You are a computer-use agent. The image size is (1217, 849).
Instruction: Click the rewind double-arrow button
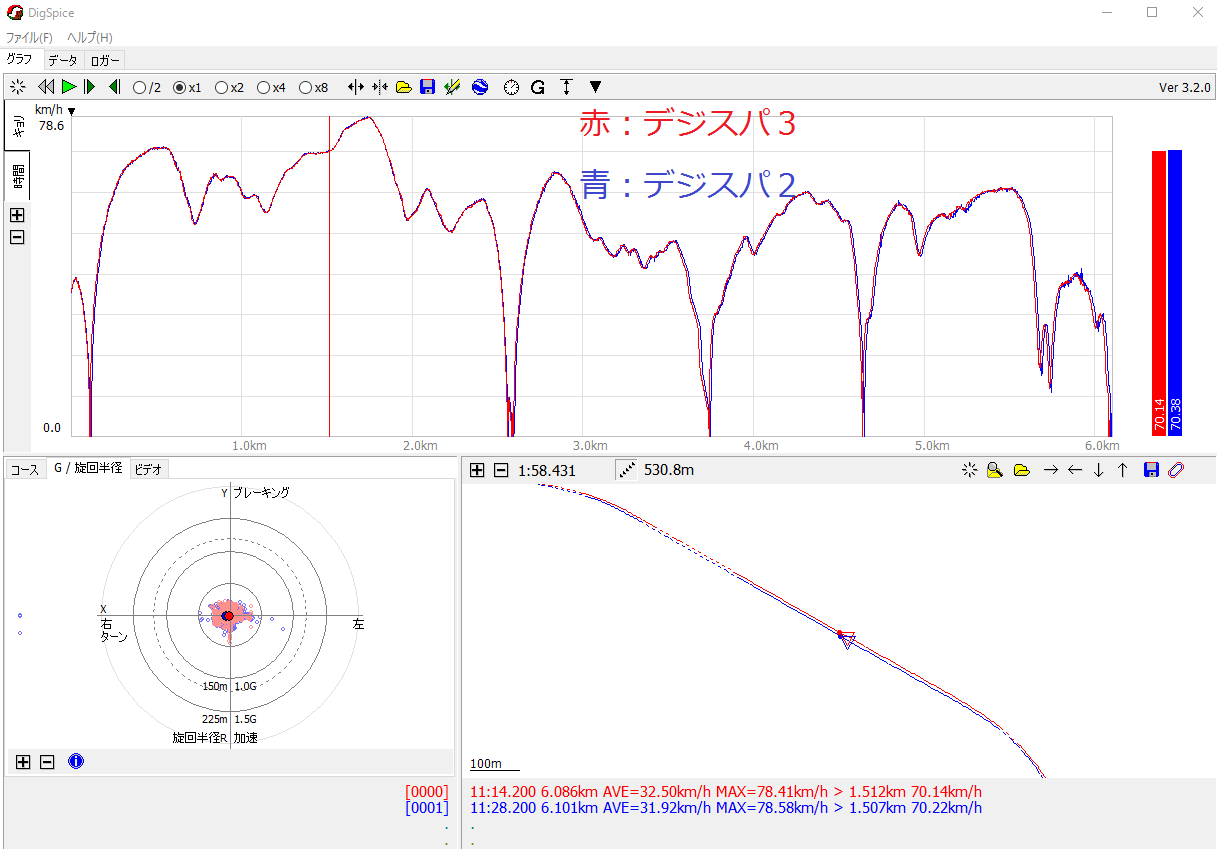[45, 87]
